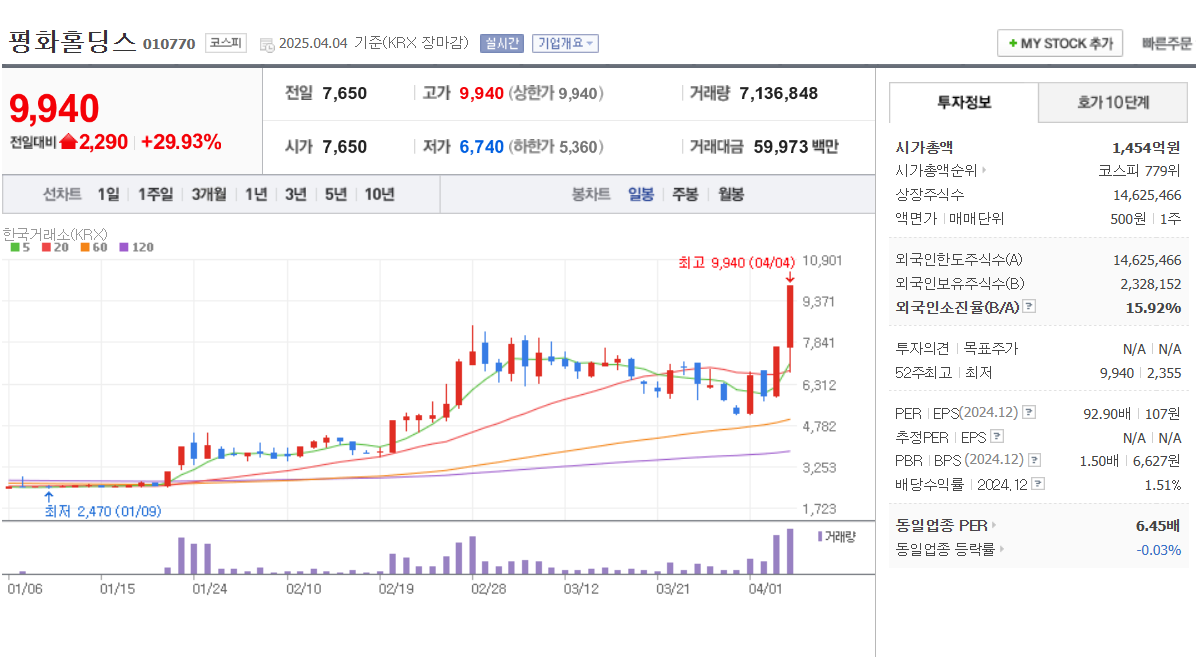Open help icon next to 배당수익률 2024.12
This screenshot has width=1196, height=657.
(1037, 484)
